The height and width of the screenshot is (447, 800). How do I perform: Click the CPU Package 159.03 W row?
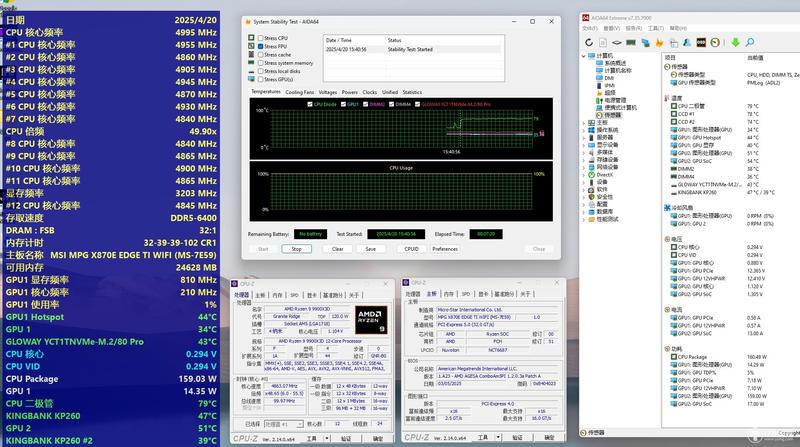coord(111,379)
